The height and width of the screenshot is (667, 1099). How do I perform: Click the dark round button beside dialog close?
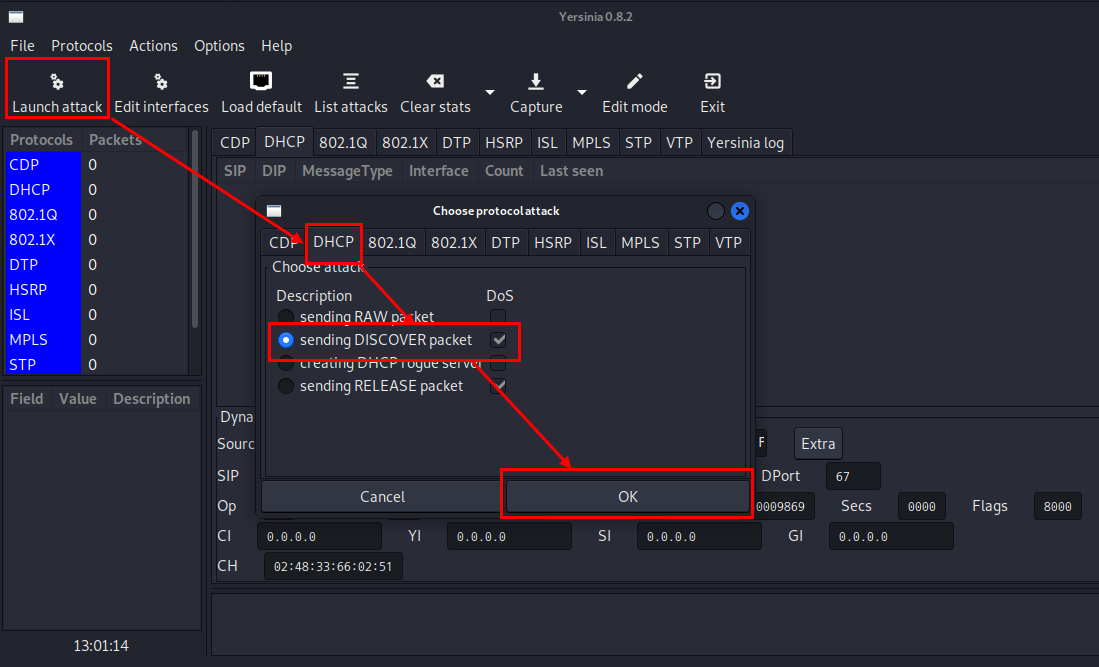(716, 211)
